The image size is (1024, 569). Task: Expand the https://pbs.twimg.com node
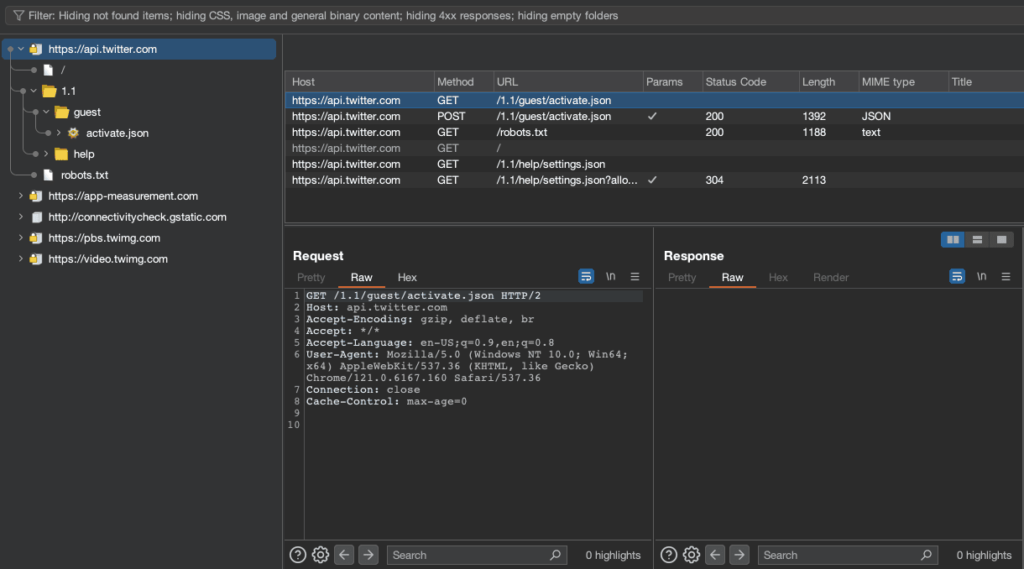click(x=21, y=237)
